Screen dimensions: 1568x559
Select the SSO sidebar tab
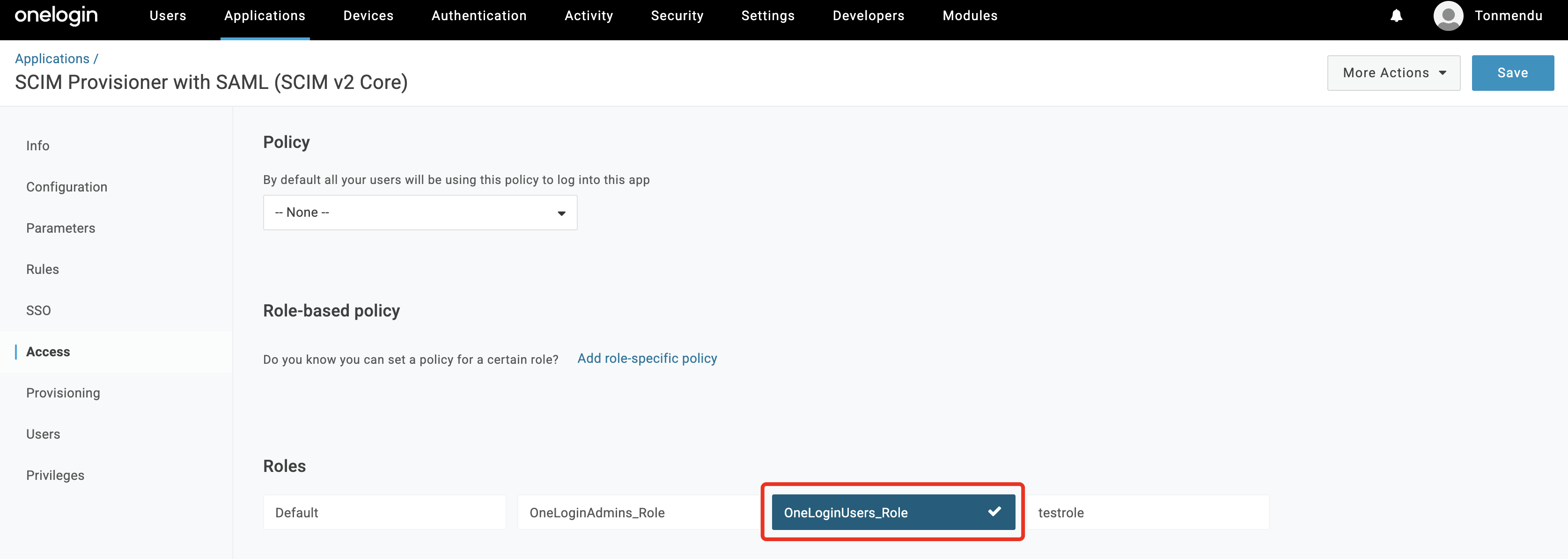click(38, 310)
